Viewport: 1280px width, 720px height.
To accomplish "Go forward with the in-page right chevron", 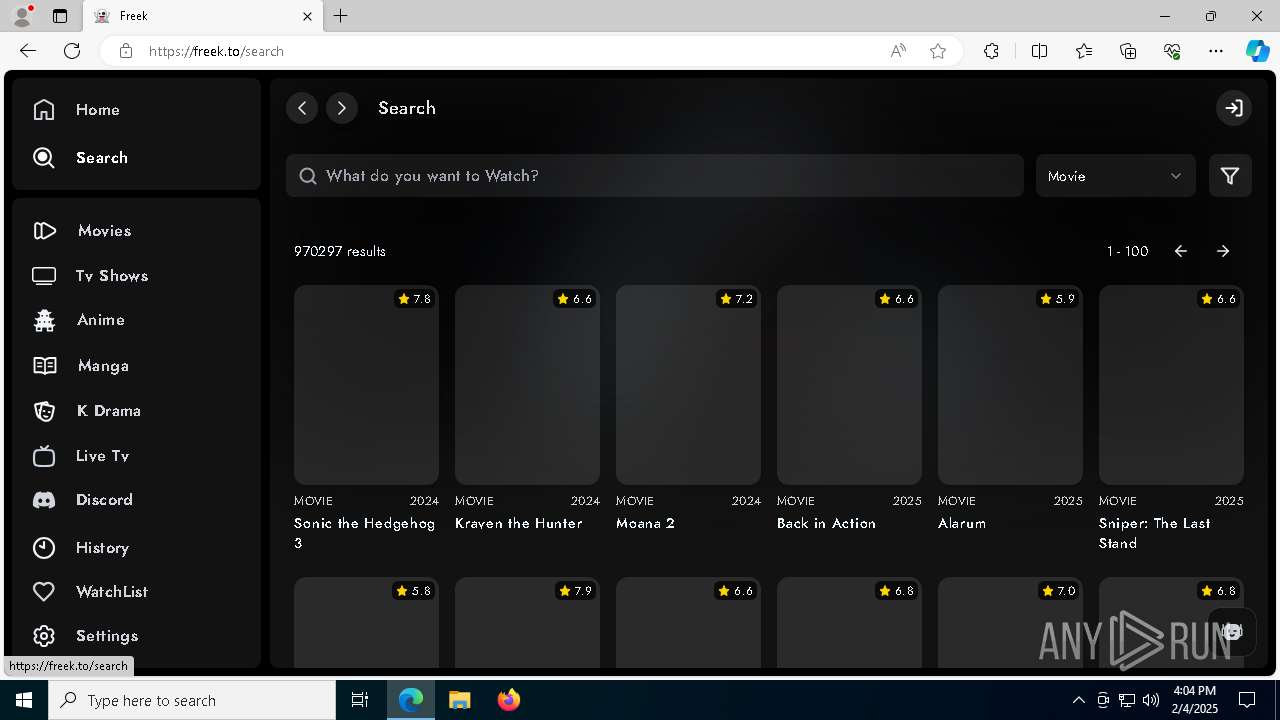I will (x=342, y=108).
